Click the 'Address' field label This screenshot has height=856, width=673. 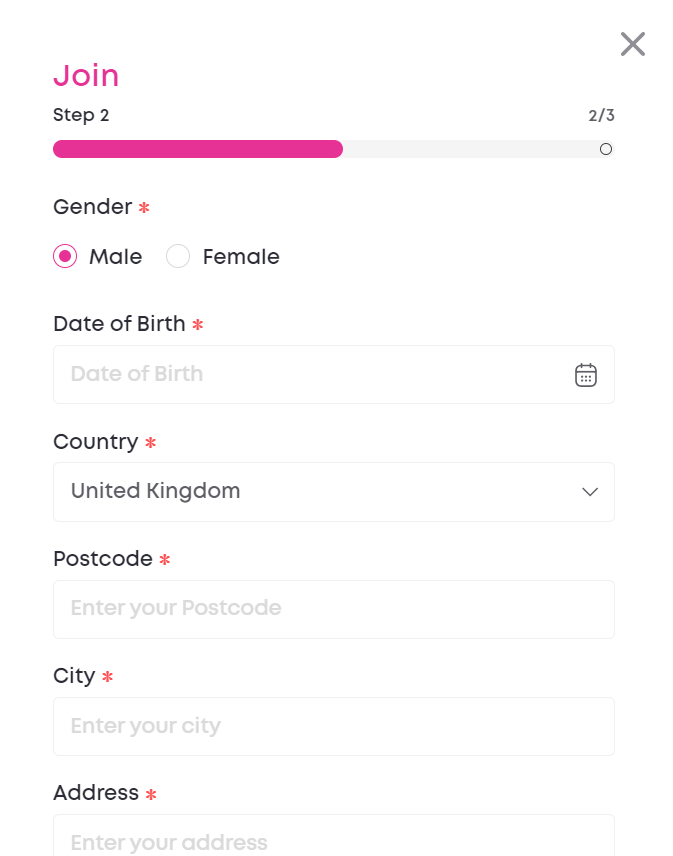point(96,793)
